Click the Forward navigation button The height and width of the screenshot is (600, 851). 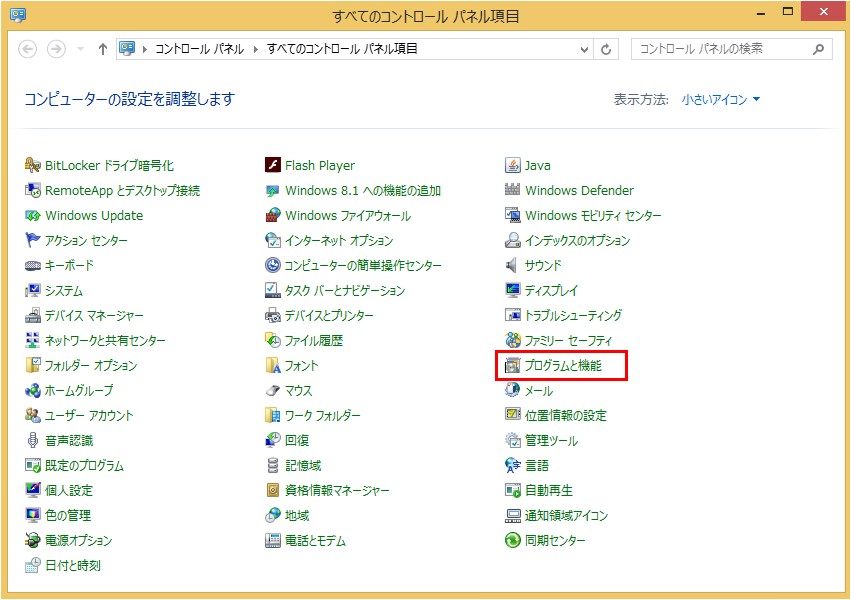click(x=56, y=49)
